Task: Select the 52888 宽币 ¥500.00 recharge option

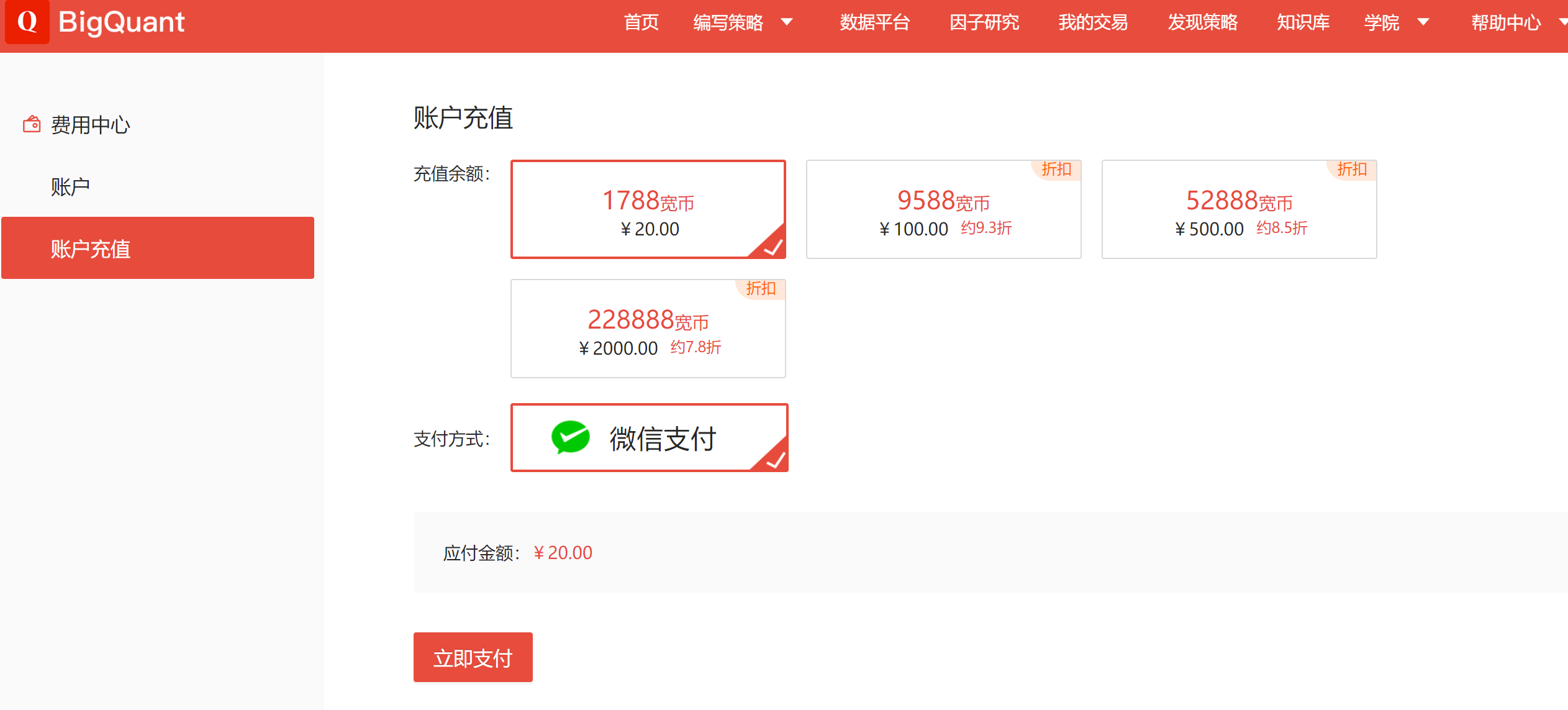Action: pos(1239,209)
